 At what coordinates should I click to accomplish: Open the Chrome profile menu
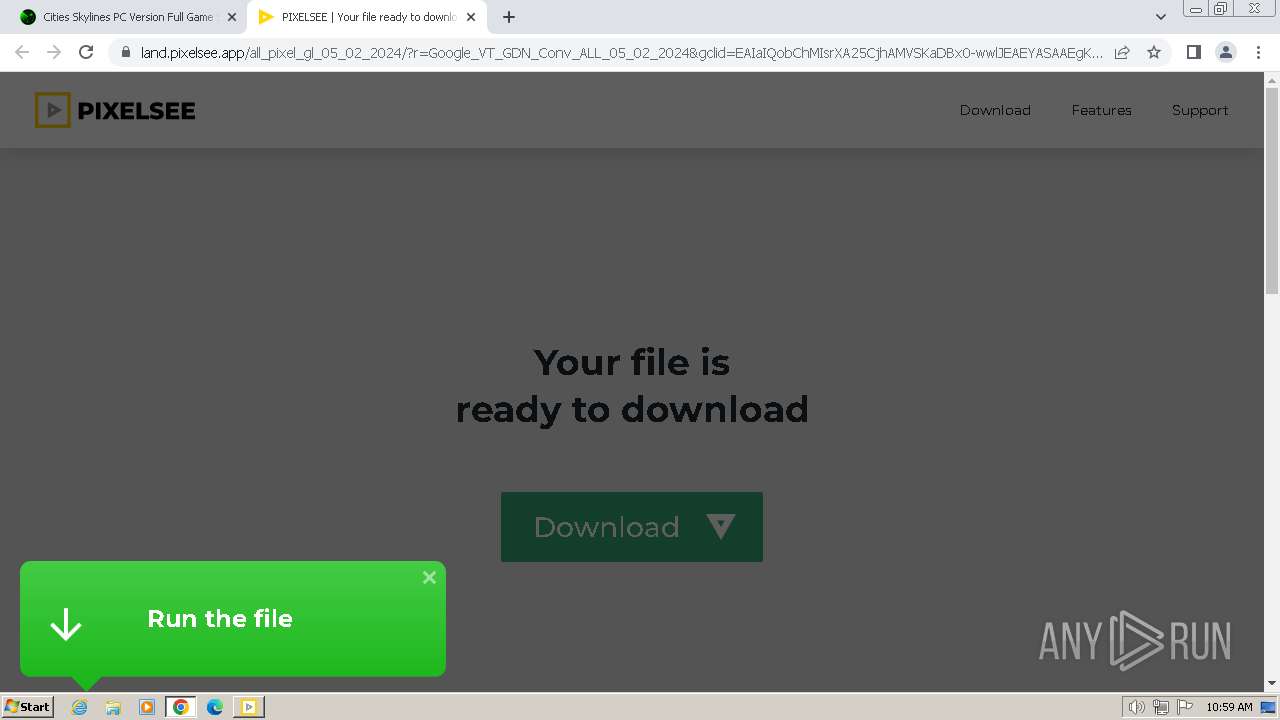[1225, 52]
